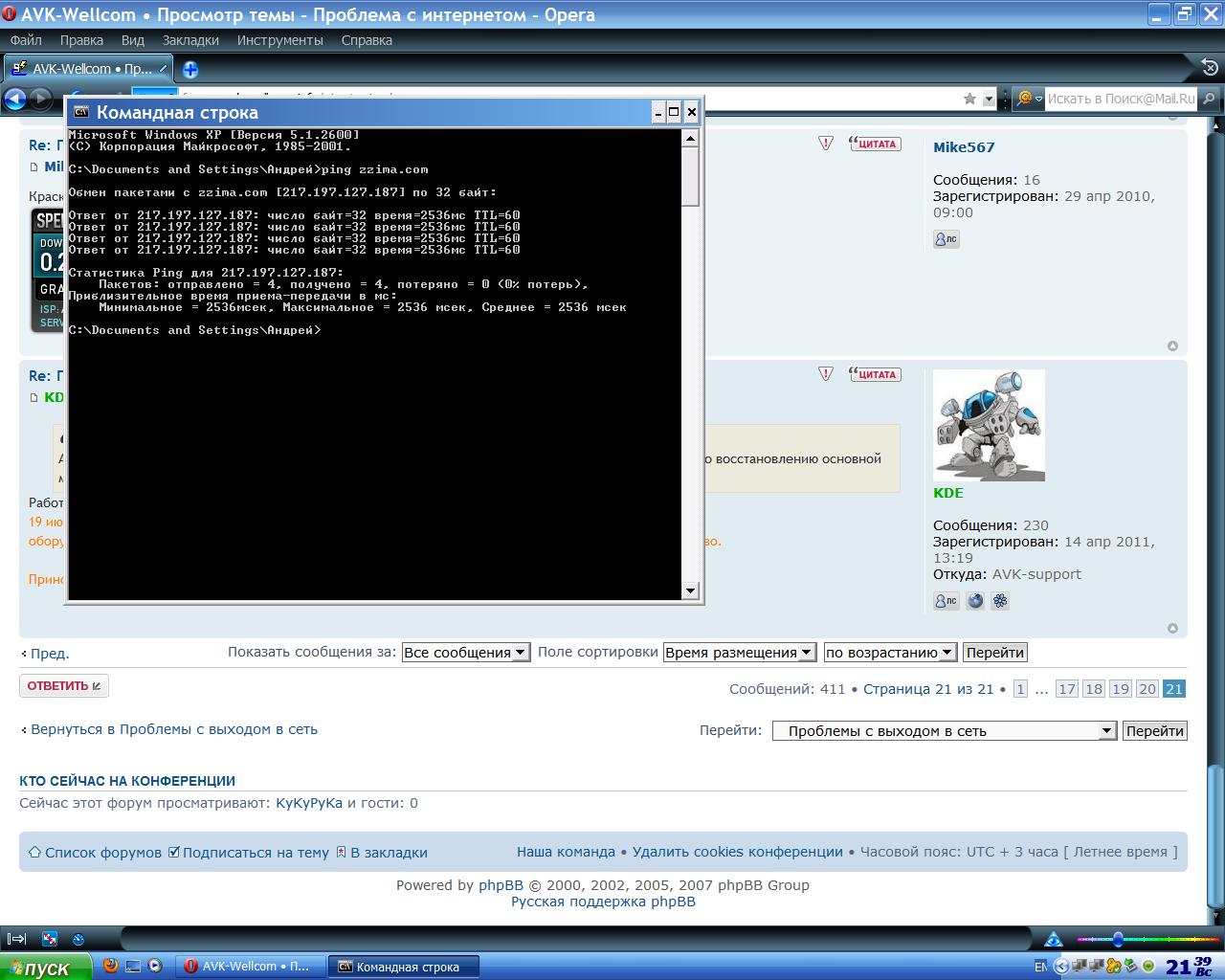The width and height of the screenshot is (1225, 980).
Task: Open the 'Все сообщения' dropdown
Action: pyautogui.click(x=465, y=653)
